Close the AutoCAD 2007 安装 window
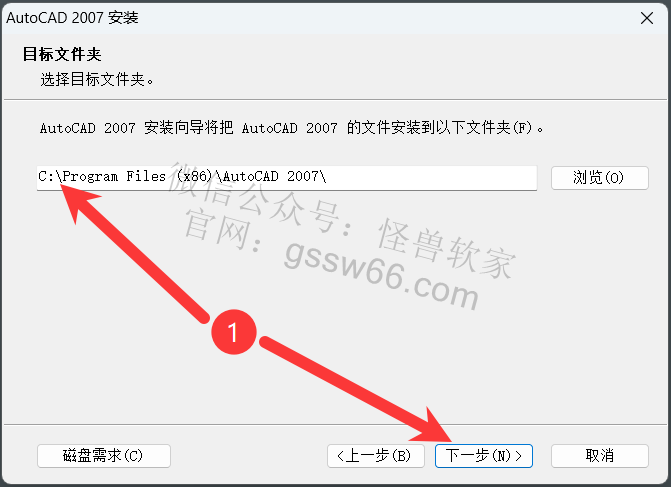The height and width of the screenshot is (487, 671). click(x=647, y=18)
